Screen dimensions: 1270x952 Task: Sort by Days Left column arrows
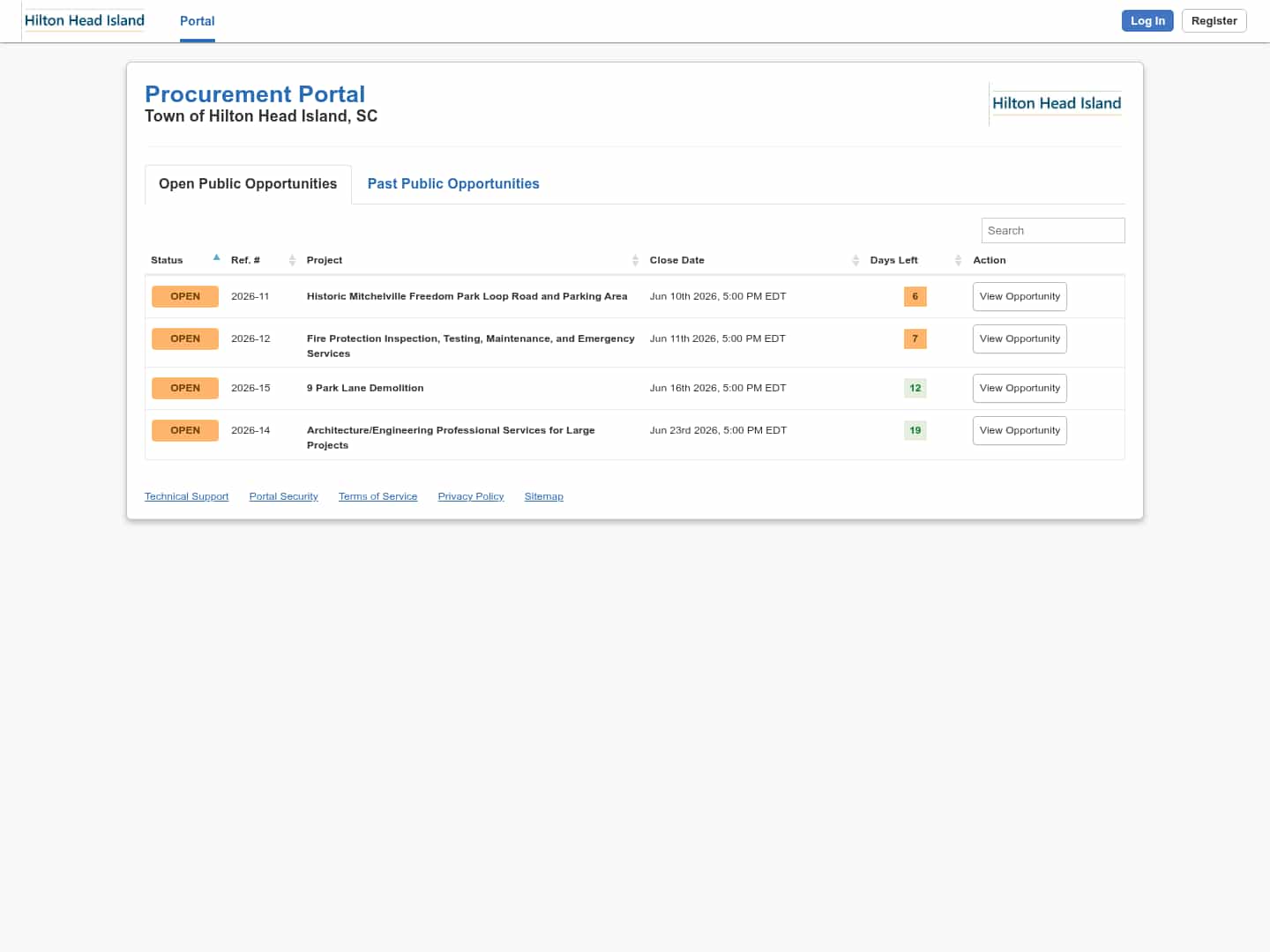[958, 260]
